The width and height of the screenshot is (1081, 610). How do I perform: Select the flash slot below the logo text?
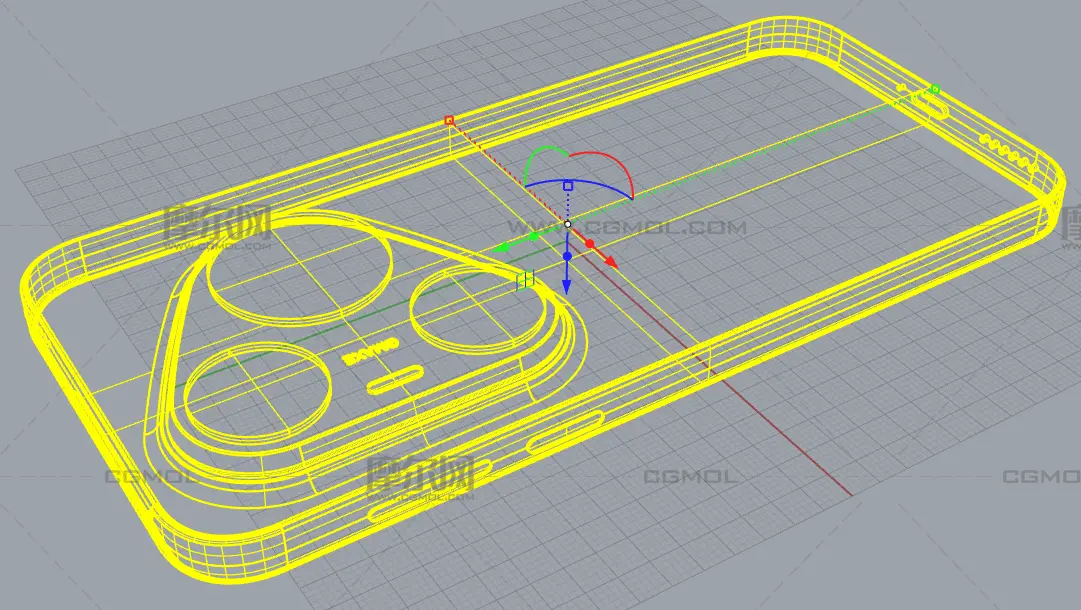tap(394, 381)
